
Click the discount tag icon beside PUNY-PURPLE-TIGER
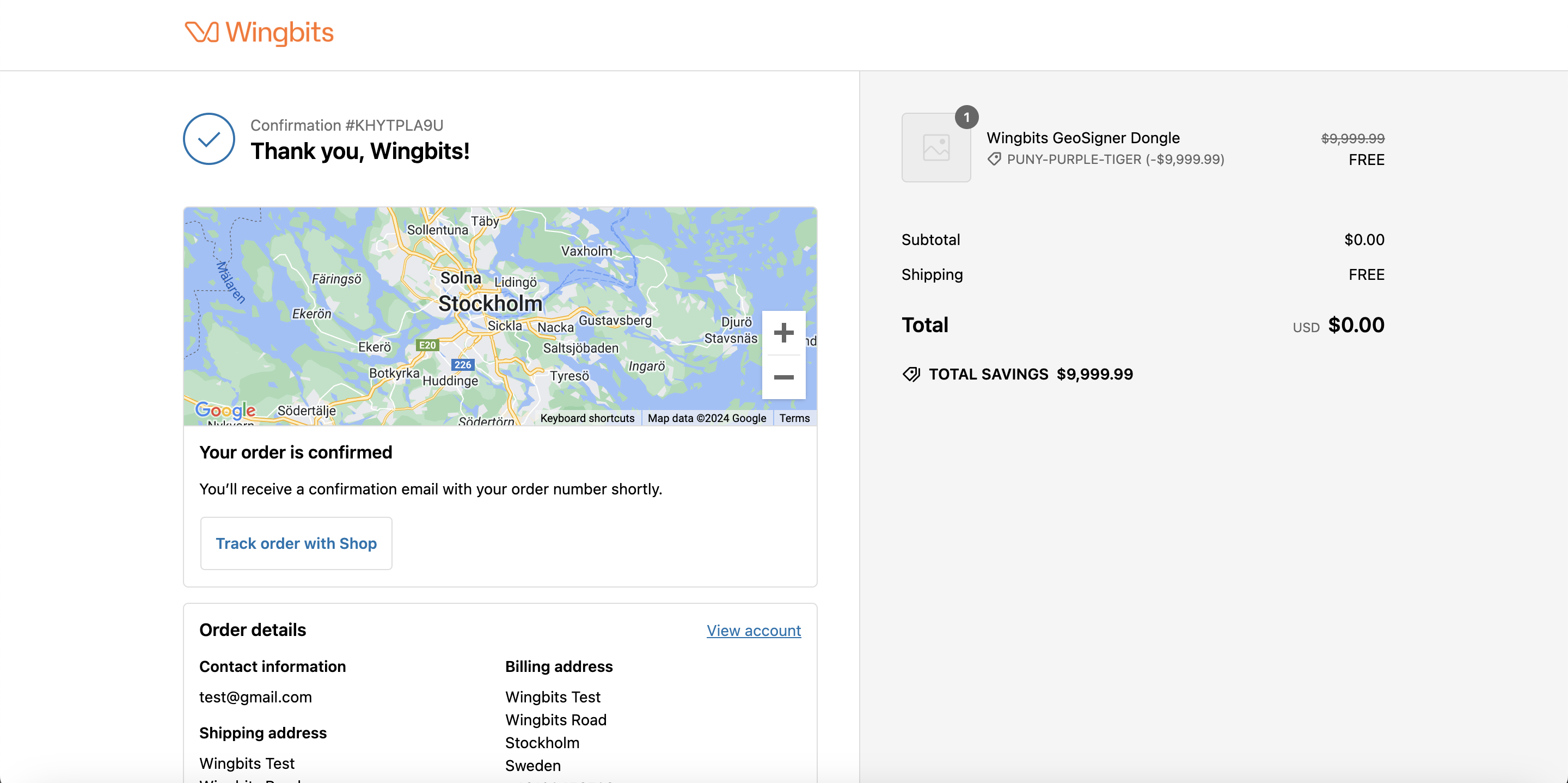tap(994, 160)
